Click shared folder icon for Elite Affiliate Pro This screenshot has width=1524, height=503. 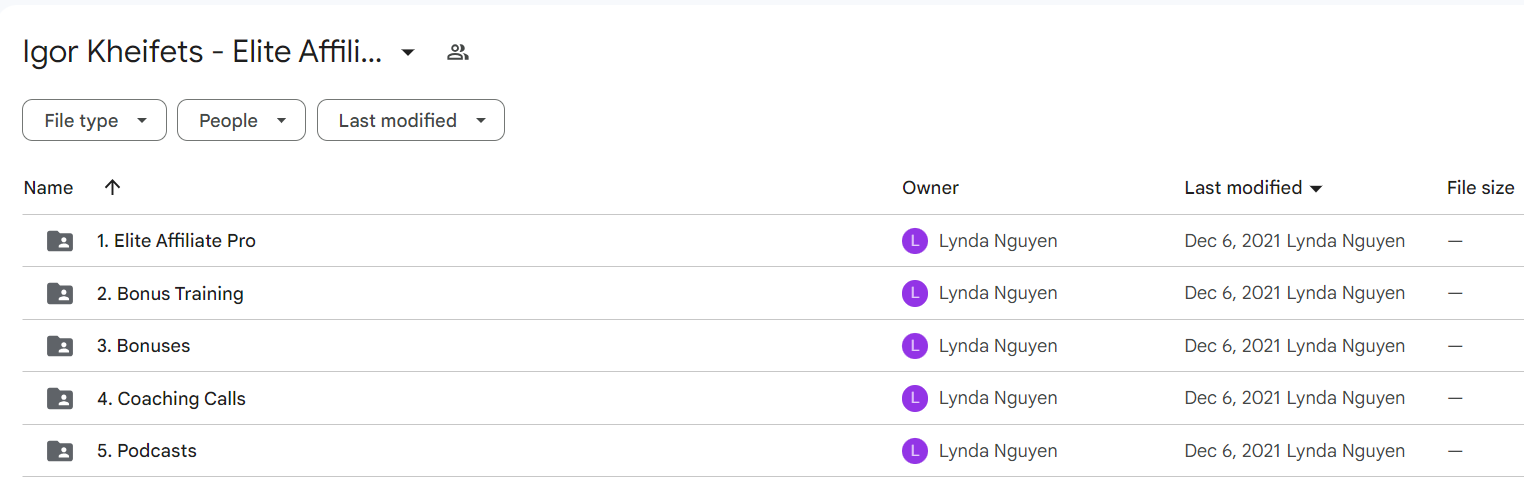tap(60, 241)
